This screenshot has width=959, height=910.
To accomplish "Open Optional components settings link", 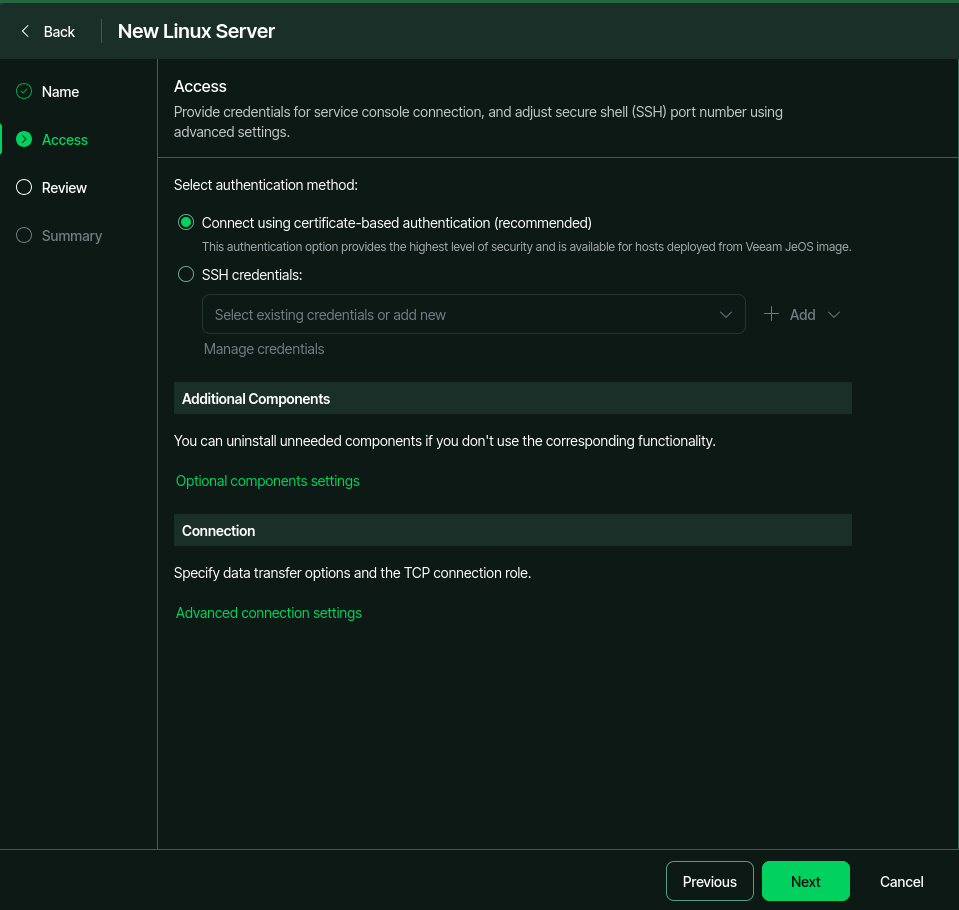I will 267,481.
